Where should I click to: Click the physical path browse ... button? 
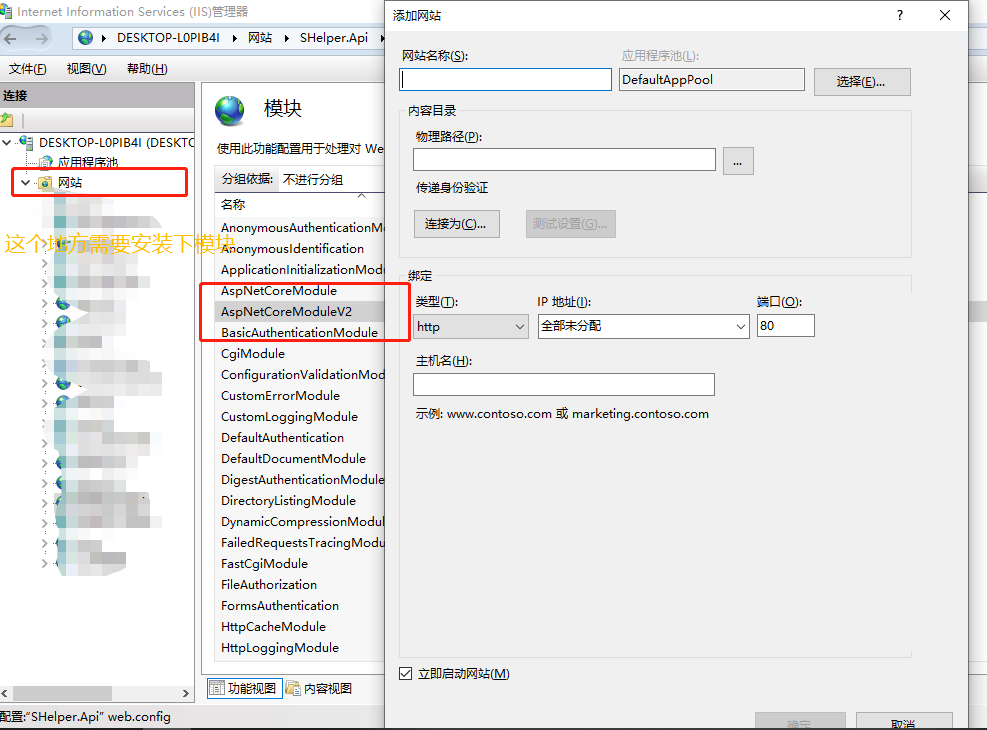click(738, 161)
